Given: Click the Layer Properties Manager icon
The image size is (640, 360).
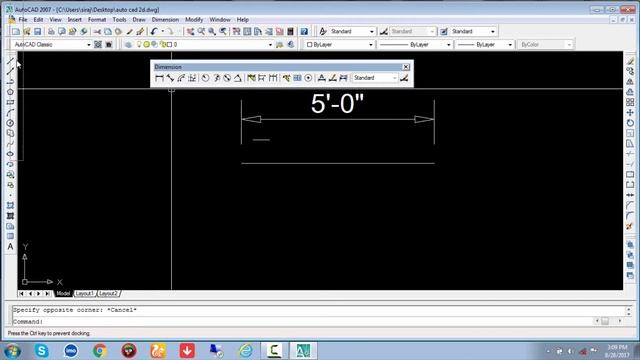Looking at the screenshot, I should [x=128, y=44].
